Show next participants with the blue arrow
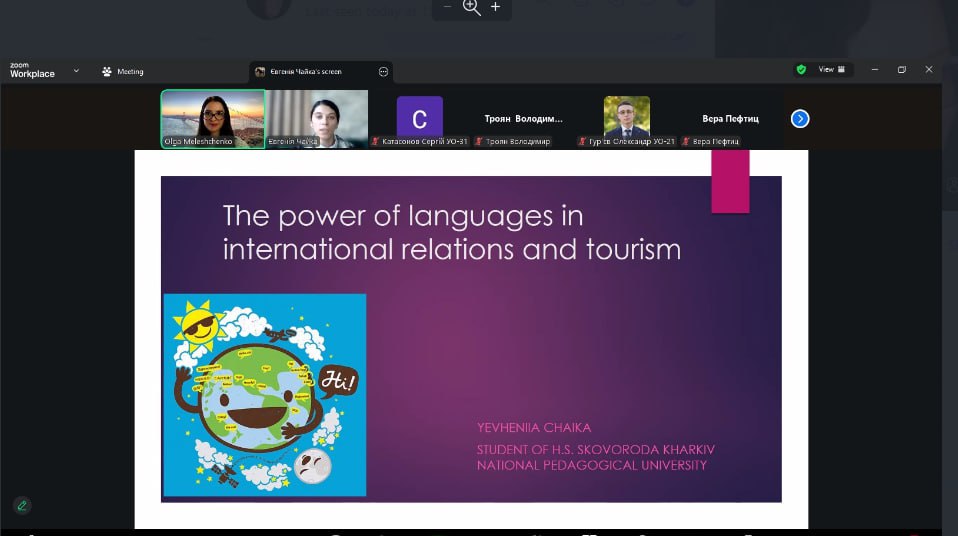The width and height of the screenshot is (958, 536). coord(800,119)
